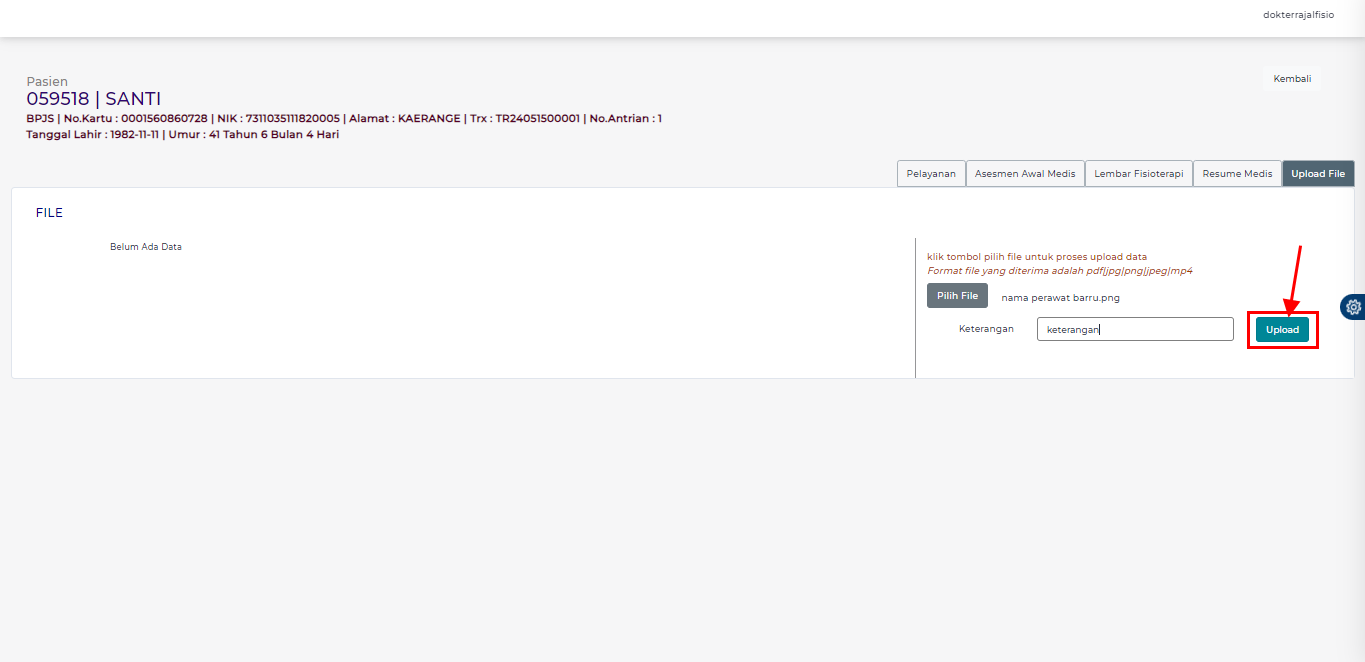1365x662 pixels.
Task: Click the dokterrajalfisio username
Action: tap(1298, 15)
